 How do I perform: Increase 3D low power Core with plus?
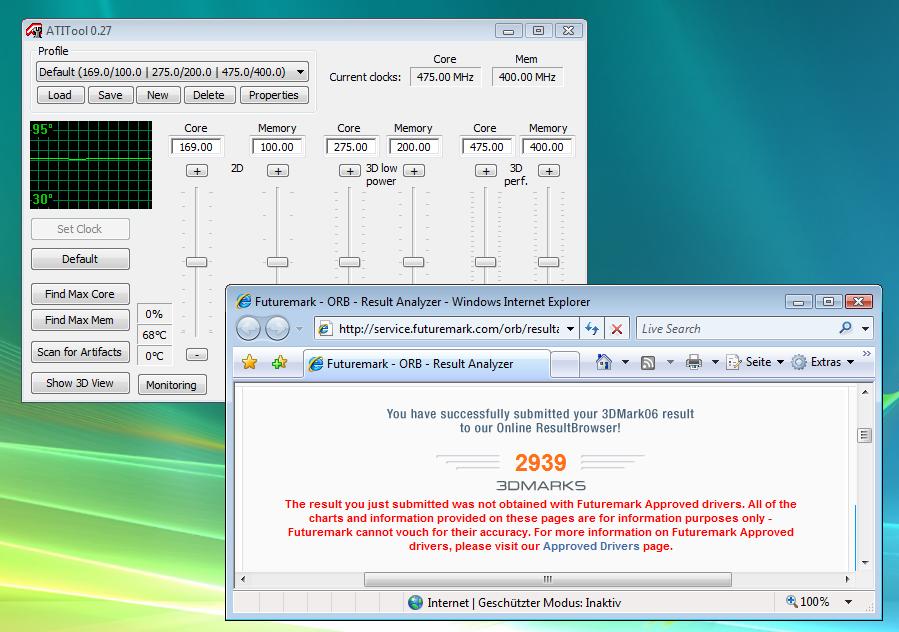[x=350, y=171]
